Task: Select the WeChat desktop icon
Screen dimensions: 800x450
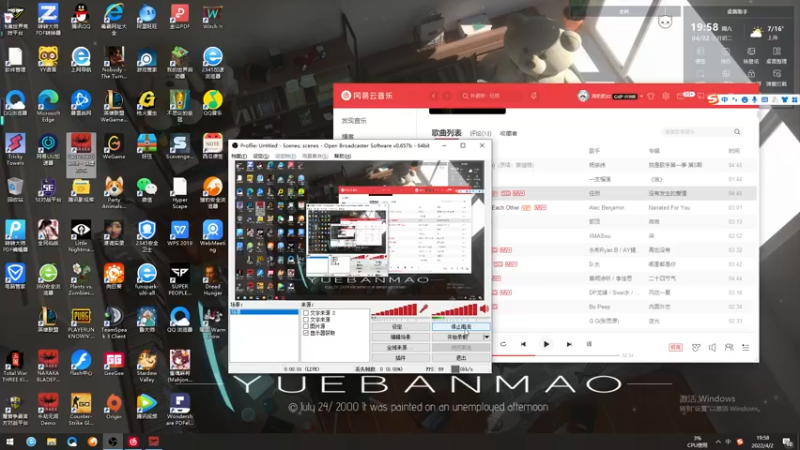Action: (146, 190)
